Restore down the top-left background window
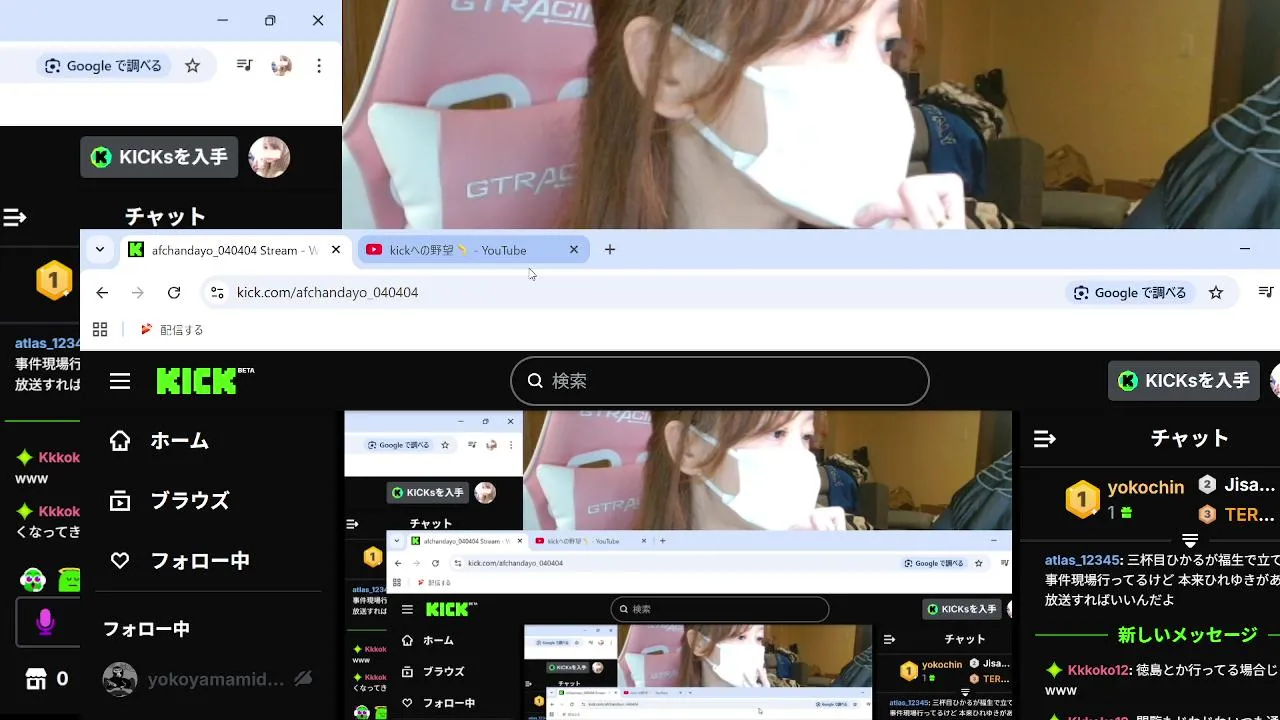This screenshot has width=1280, height=720. tap(270, 20)
